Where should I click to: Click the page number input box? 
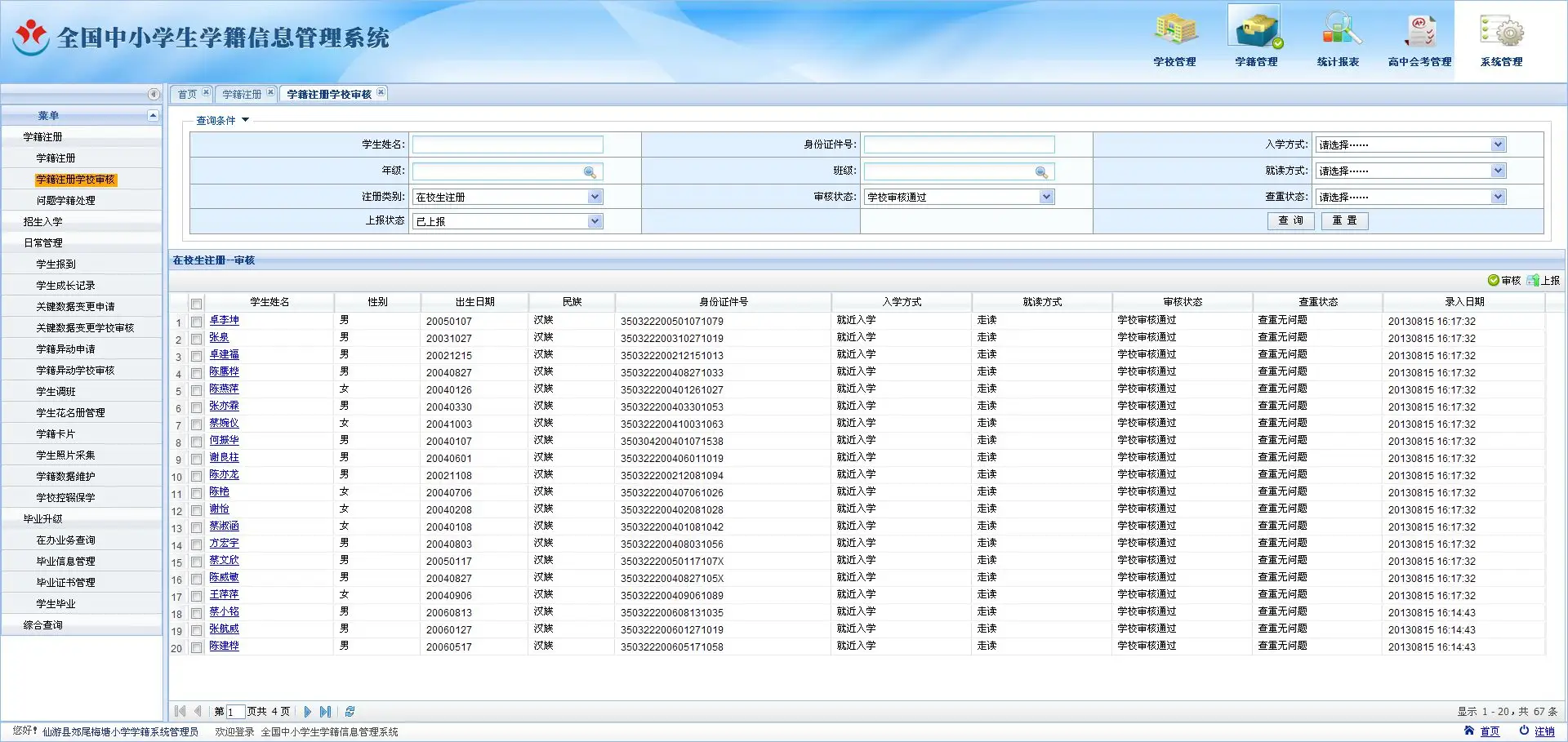click(235, 712)
